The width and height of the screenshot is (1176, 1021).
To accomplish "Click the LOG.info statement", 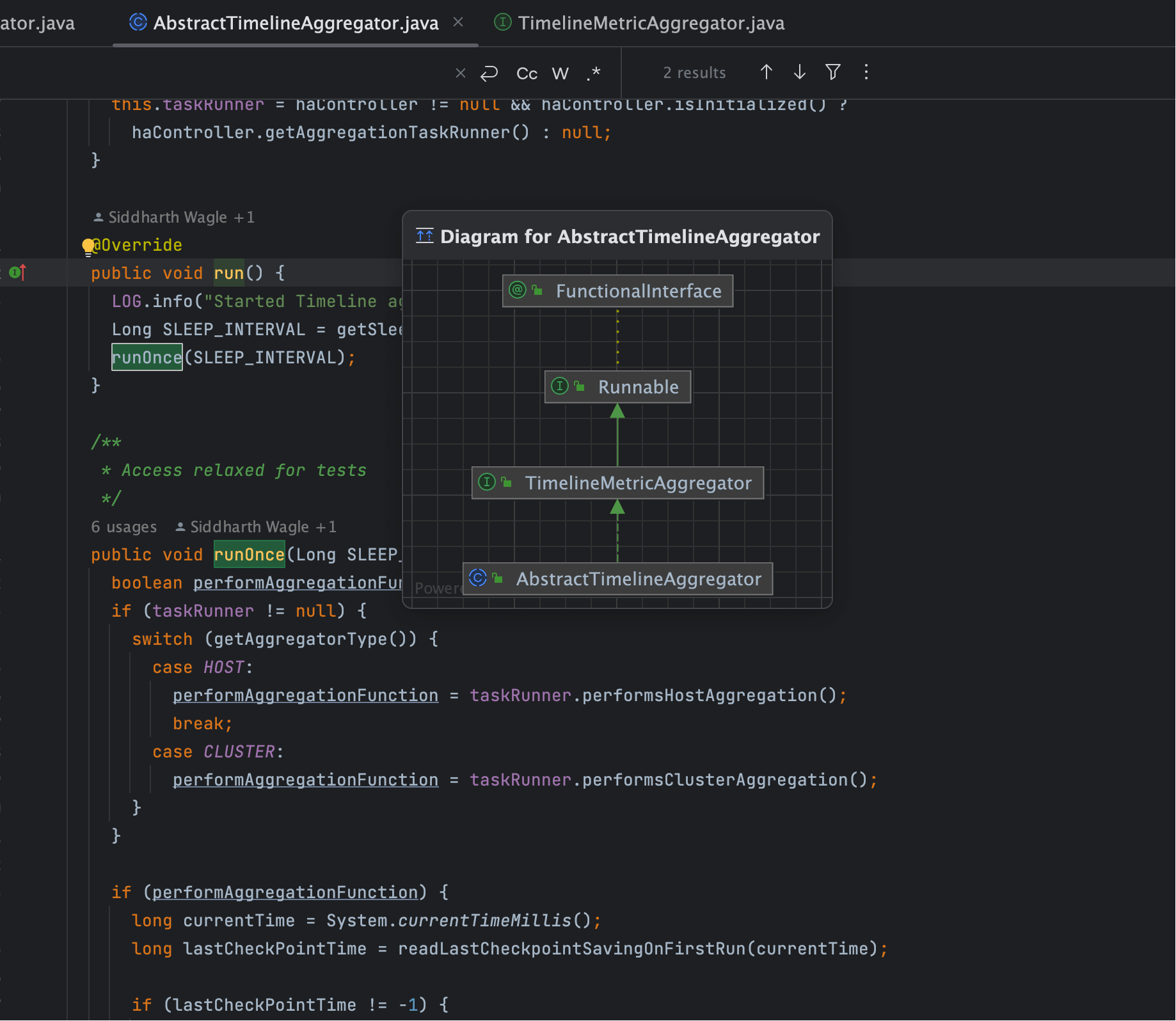I will (x=256, y=301).
